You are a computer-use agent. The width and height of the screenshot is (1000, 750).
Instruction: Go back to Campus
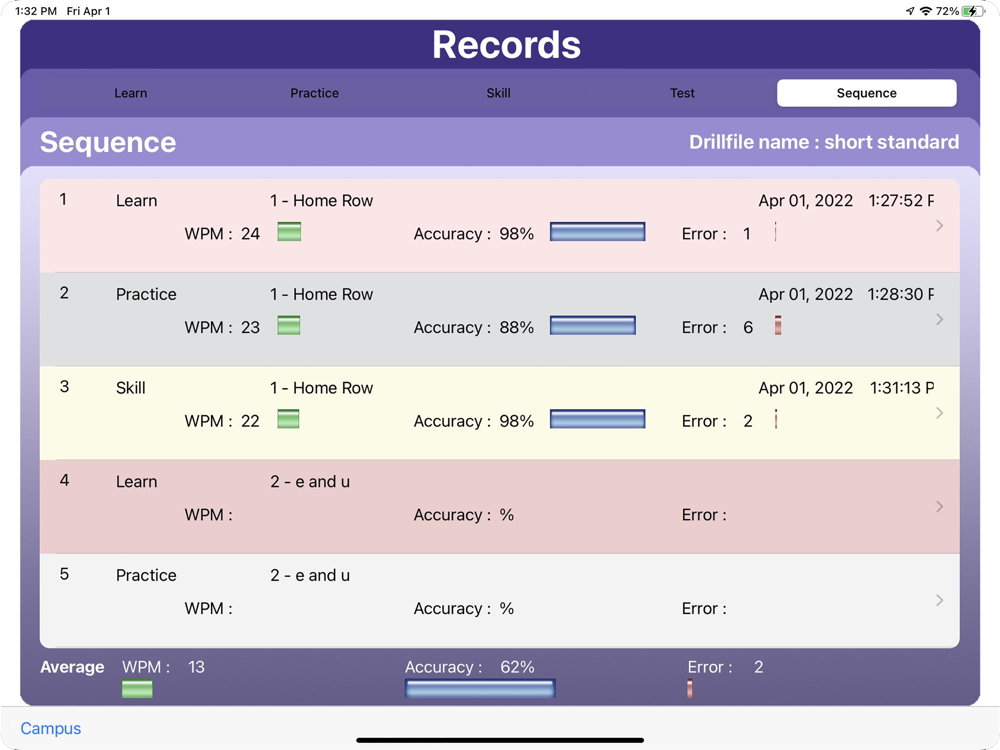coord(50,728)
